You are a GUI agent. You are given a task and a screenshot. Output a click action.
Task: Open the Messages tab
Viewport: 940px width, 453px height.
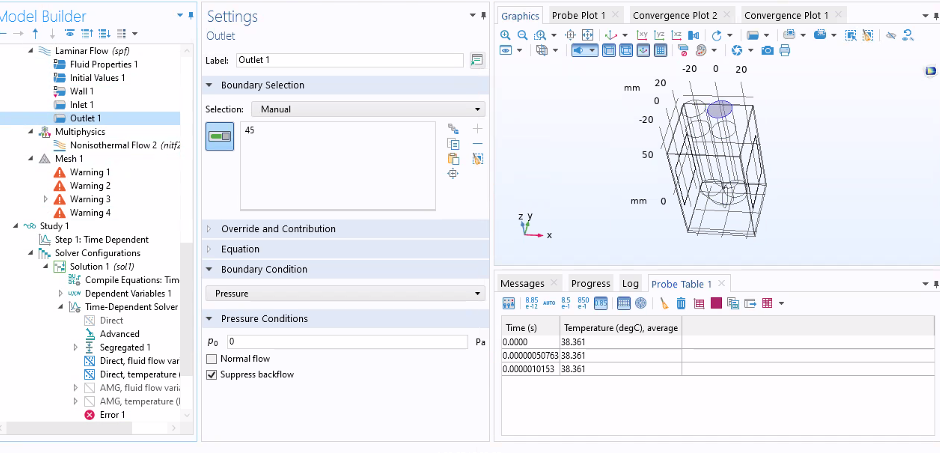click(x=522, y=283)
